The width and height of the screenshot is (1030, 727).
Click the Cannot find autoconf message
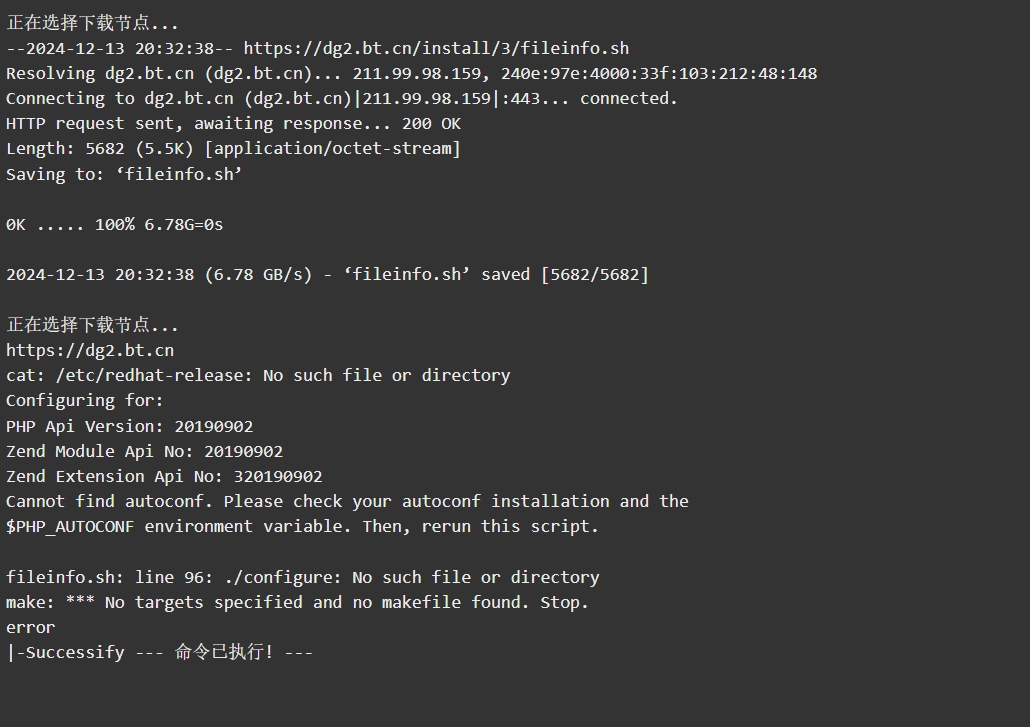[x=347, y=502]
